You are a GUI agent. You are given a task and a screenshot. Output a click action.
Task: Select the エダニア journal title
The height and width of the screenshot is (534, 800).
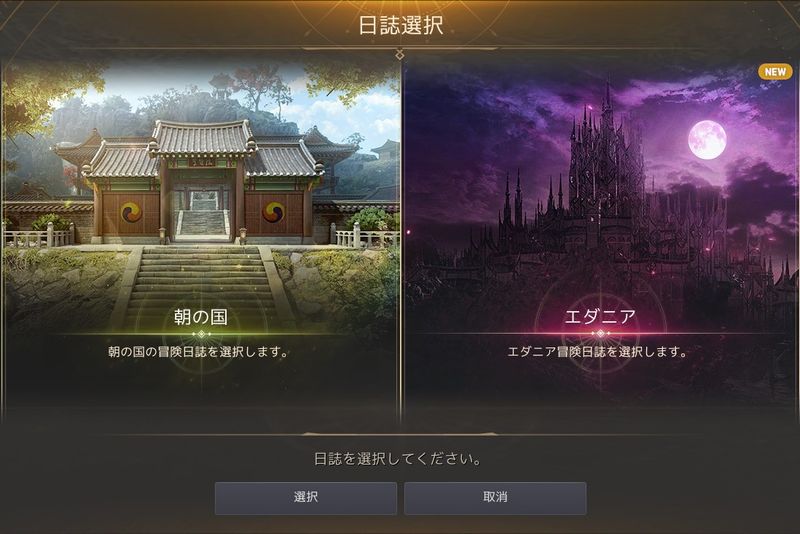click(601, 317)
